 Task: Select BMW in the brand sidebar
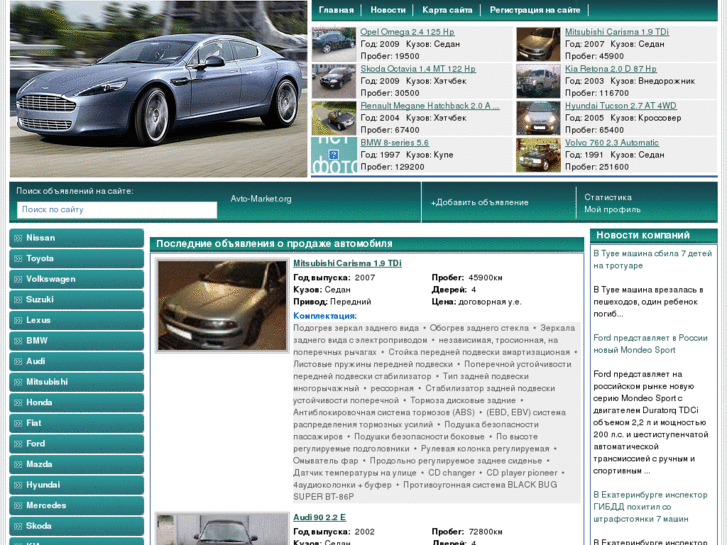[77, 341]
